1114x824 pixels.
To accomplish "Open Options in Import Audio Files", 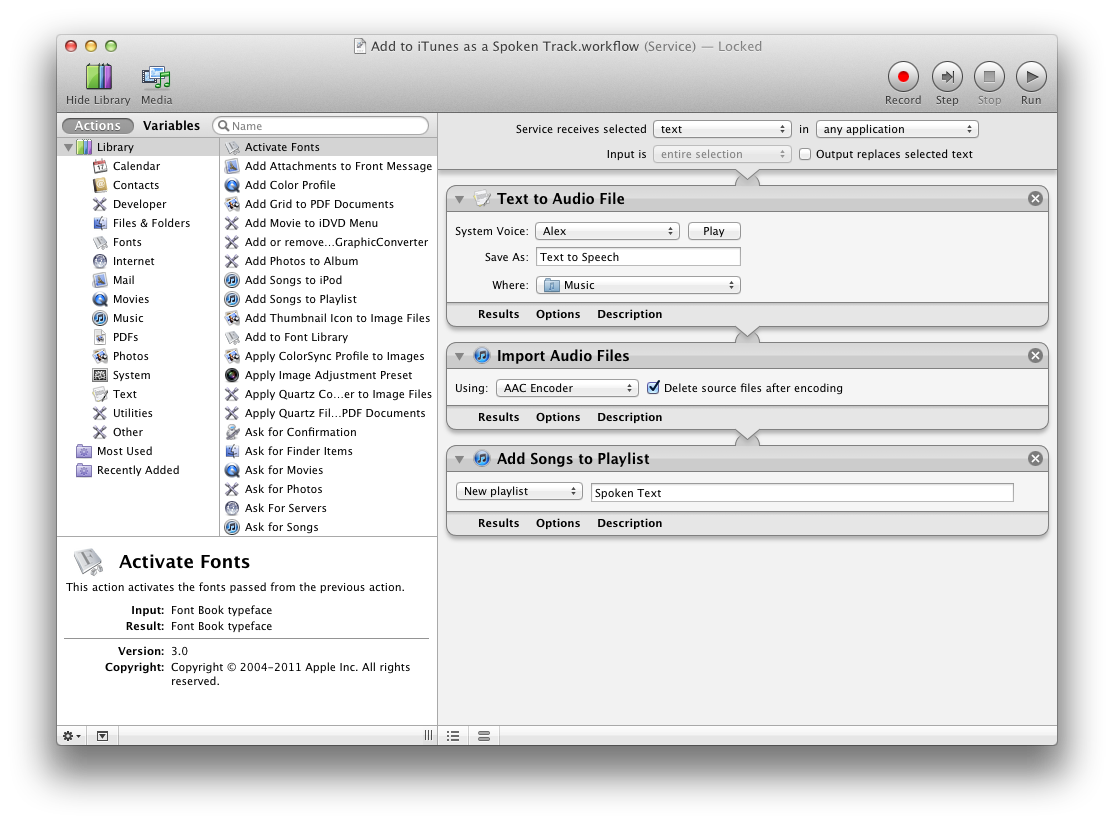I will pyautogui.click(x=558, y=417).
